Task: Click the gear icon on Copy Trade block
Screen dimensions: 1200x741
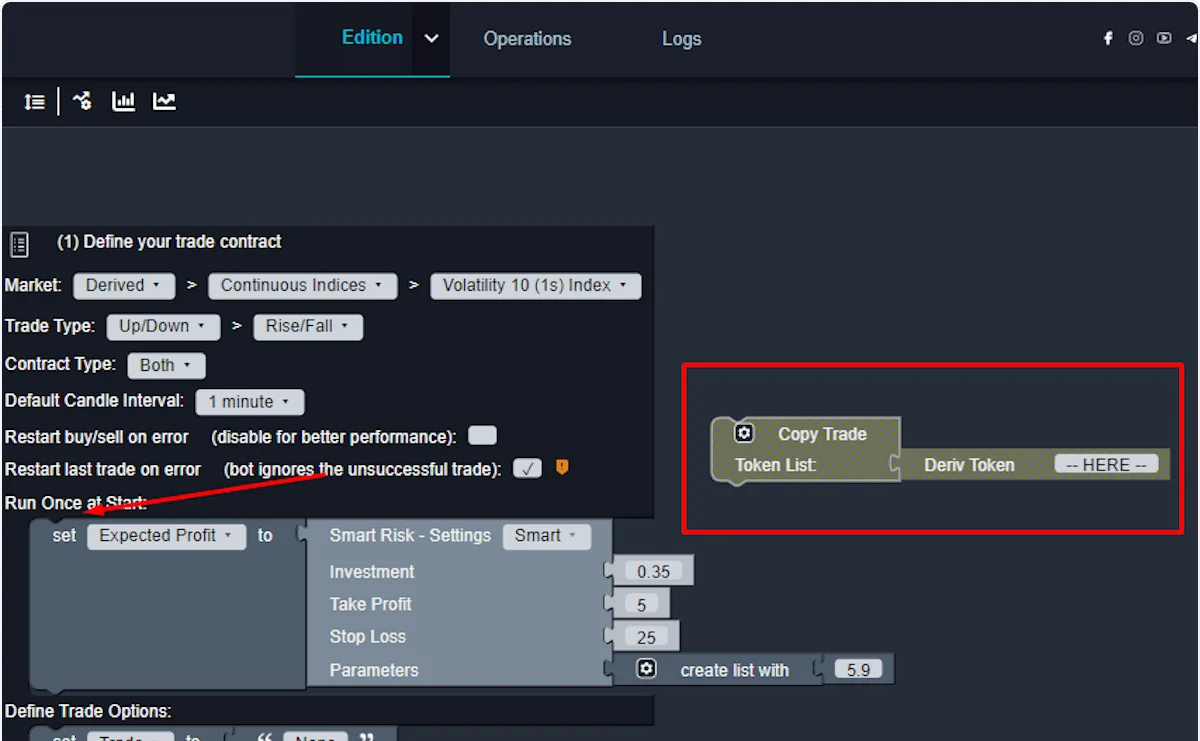Action: (x=743, y=433)
